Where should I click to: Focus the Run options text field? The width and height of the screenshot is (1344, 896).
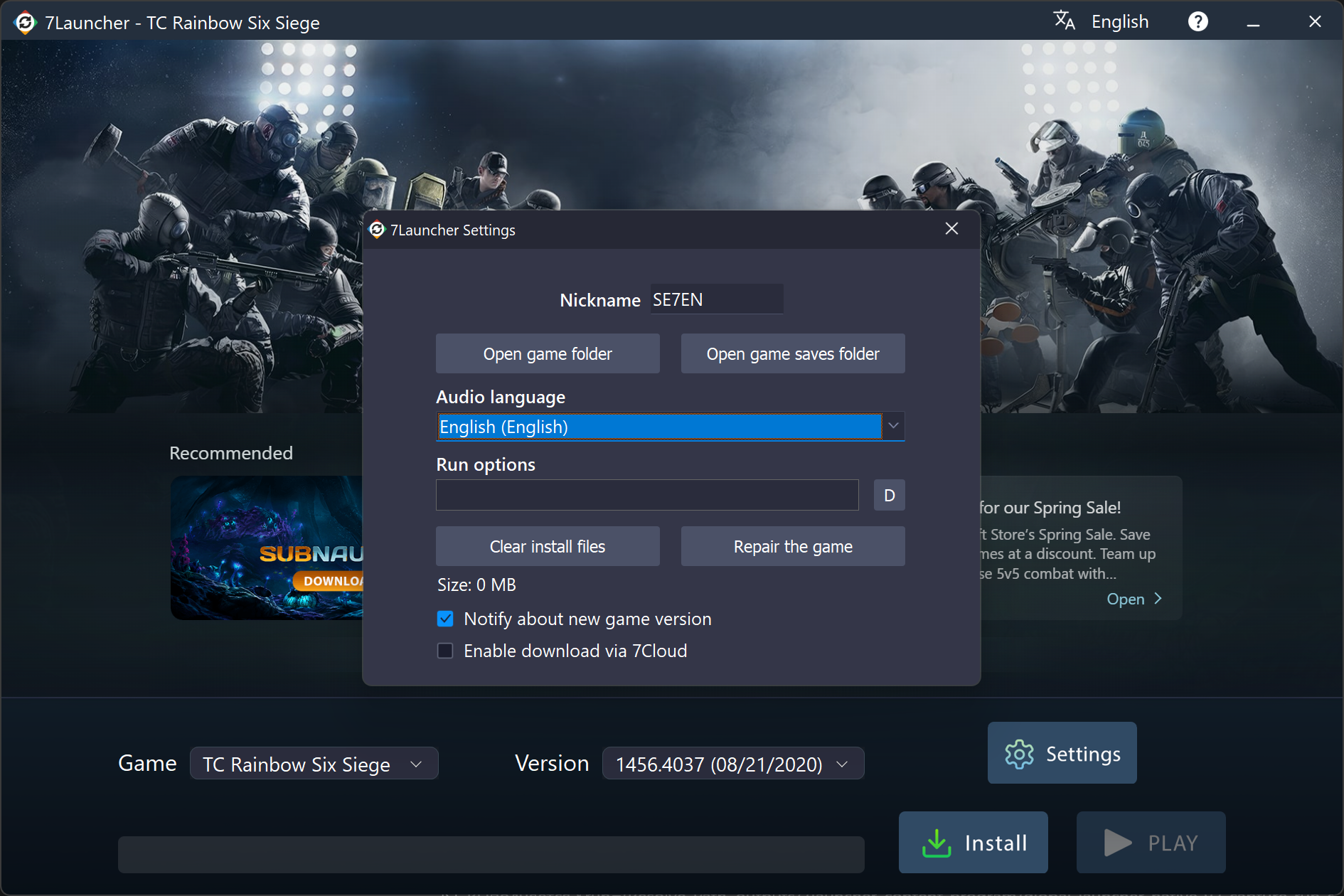647,495
